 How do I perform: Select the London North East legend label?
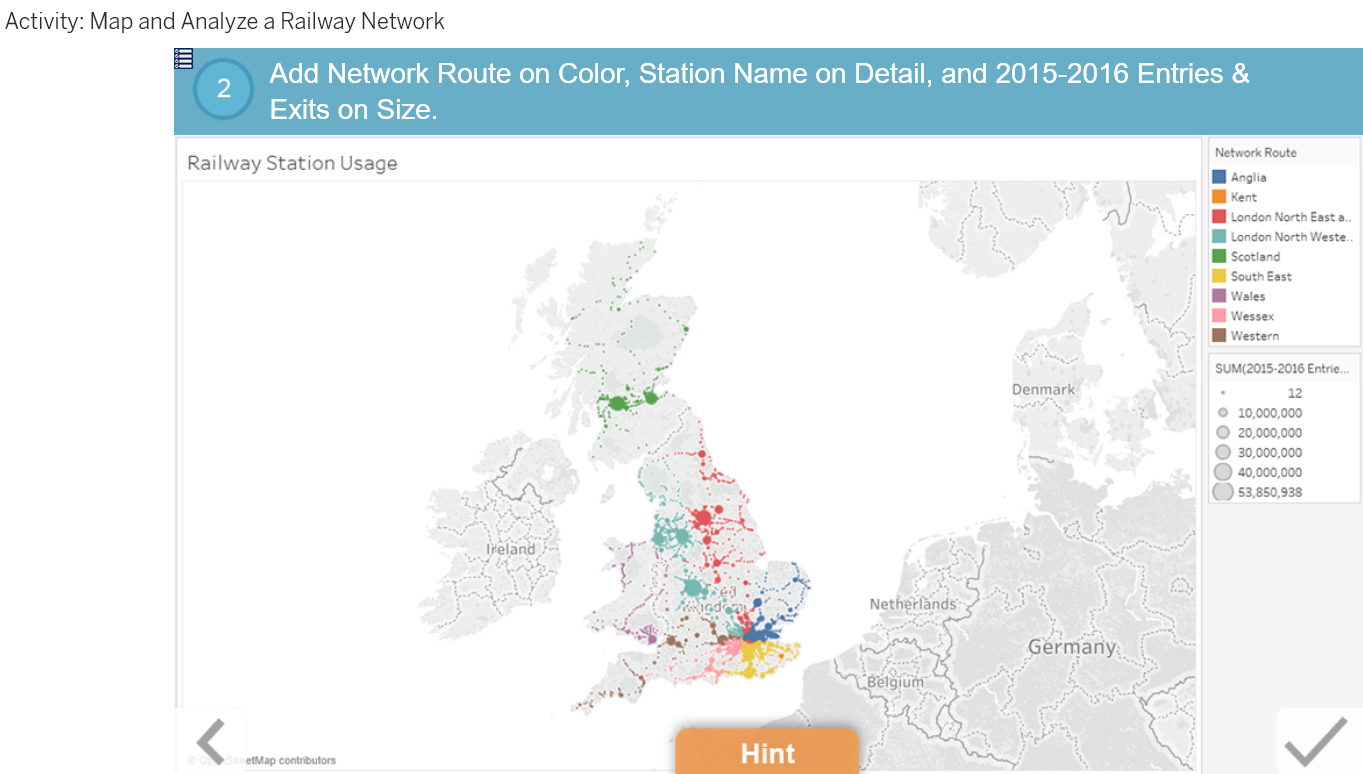pyautogui.click(x=1289, y=216)
